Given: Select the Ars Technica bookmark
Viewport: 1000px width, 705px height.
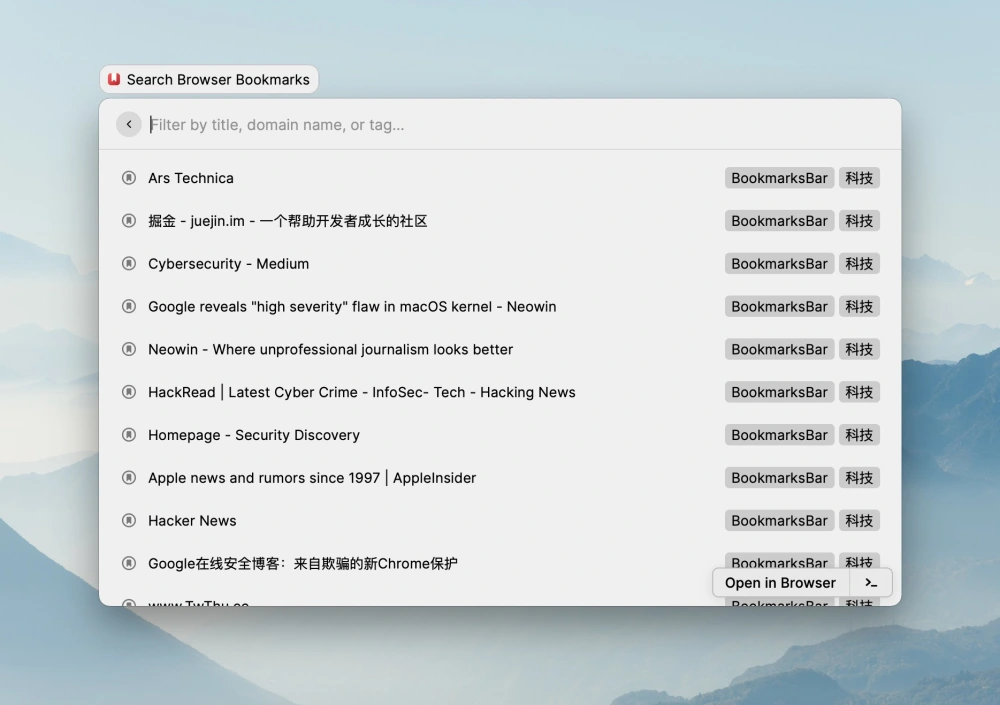Looking at the screenshot, I should pyautogui.click(x=500, y=178).
